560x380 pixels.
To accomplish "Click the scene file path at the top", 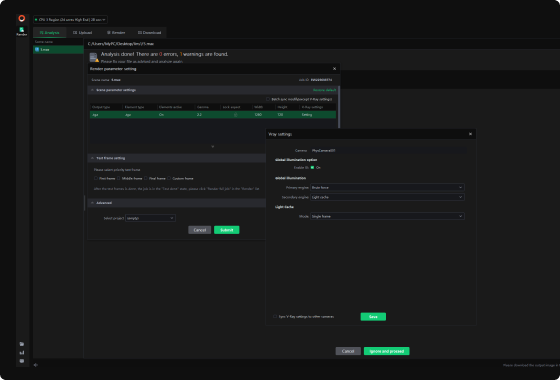I will pos(121,44).
